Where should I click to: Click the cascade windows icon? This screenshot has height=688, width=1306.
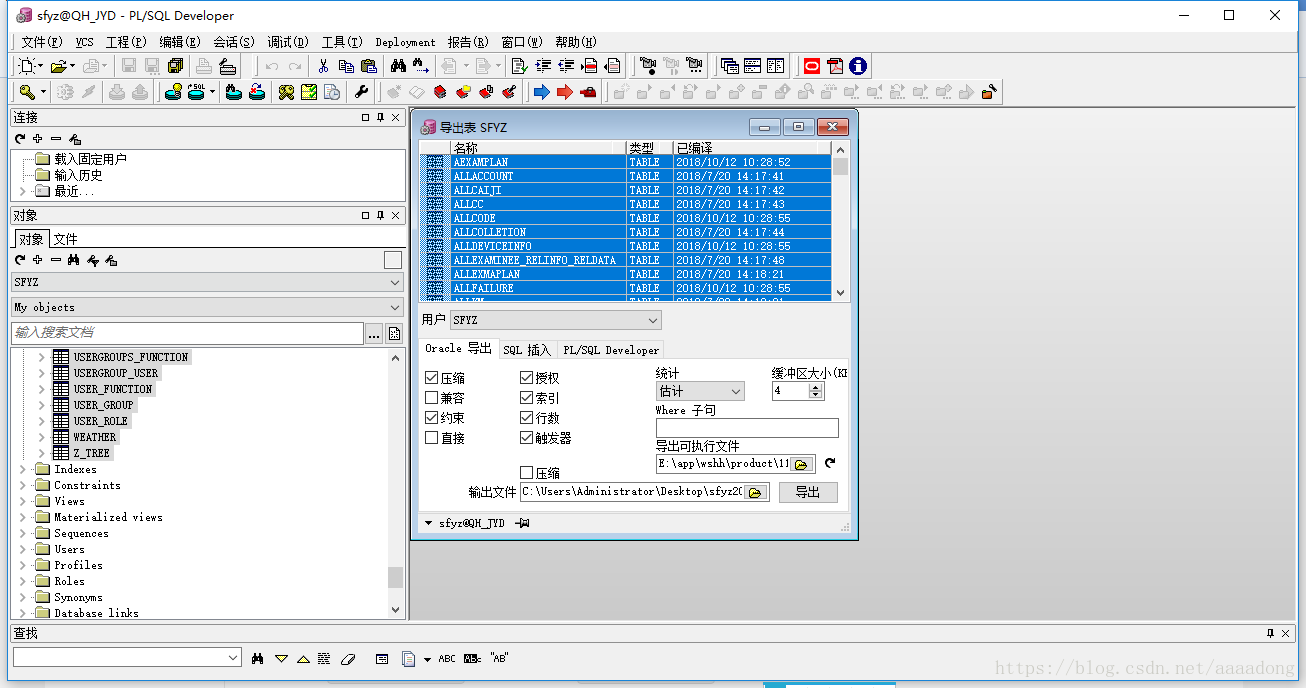click(x=729, y=66)
